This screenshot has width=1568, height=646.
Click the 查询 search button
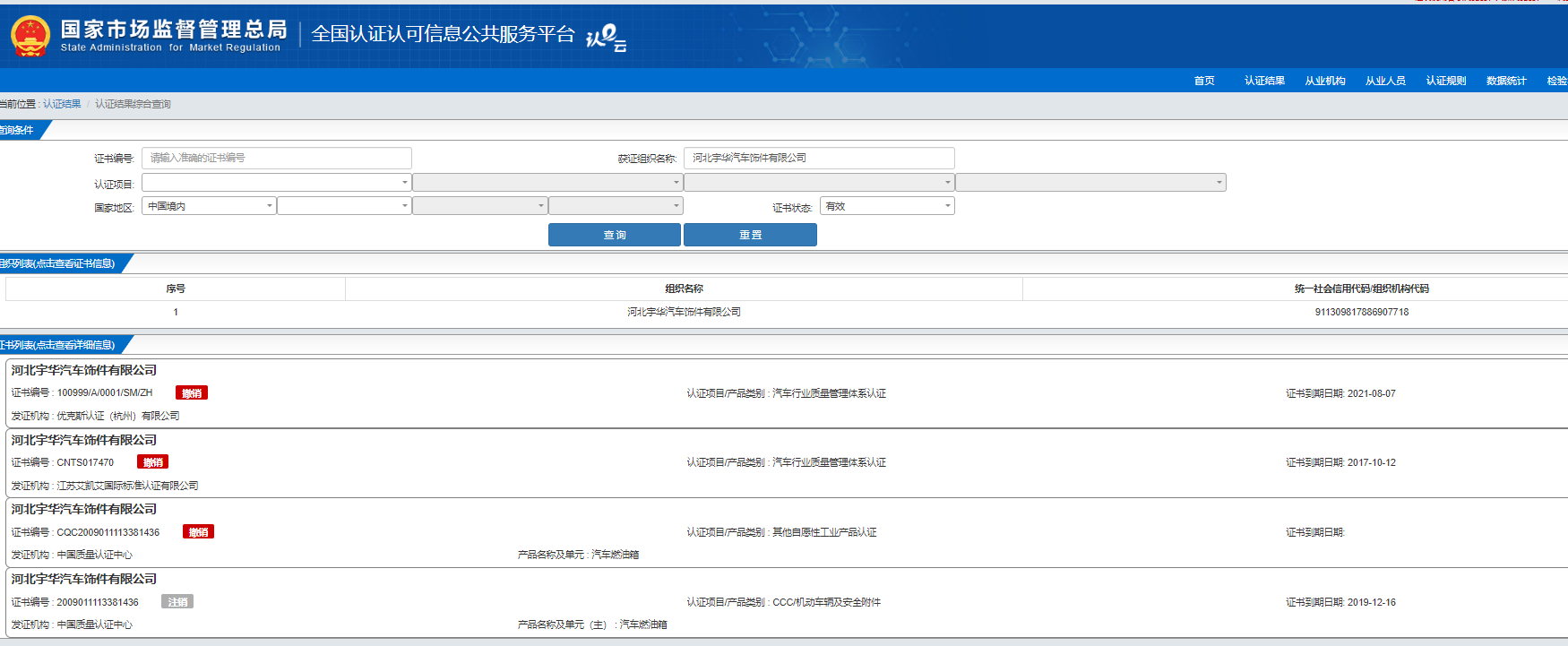(x=615, y=235)
